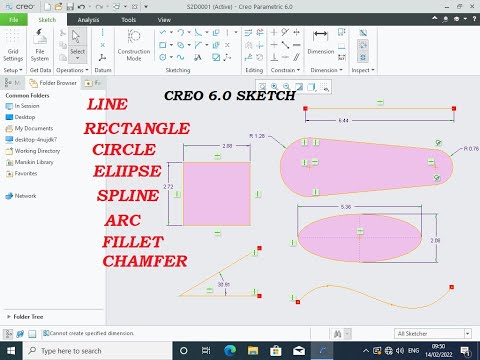Open the Circle tool dropdown arrow
This screenshot has height=360, width=480.
(171, 57)
